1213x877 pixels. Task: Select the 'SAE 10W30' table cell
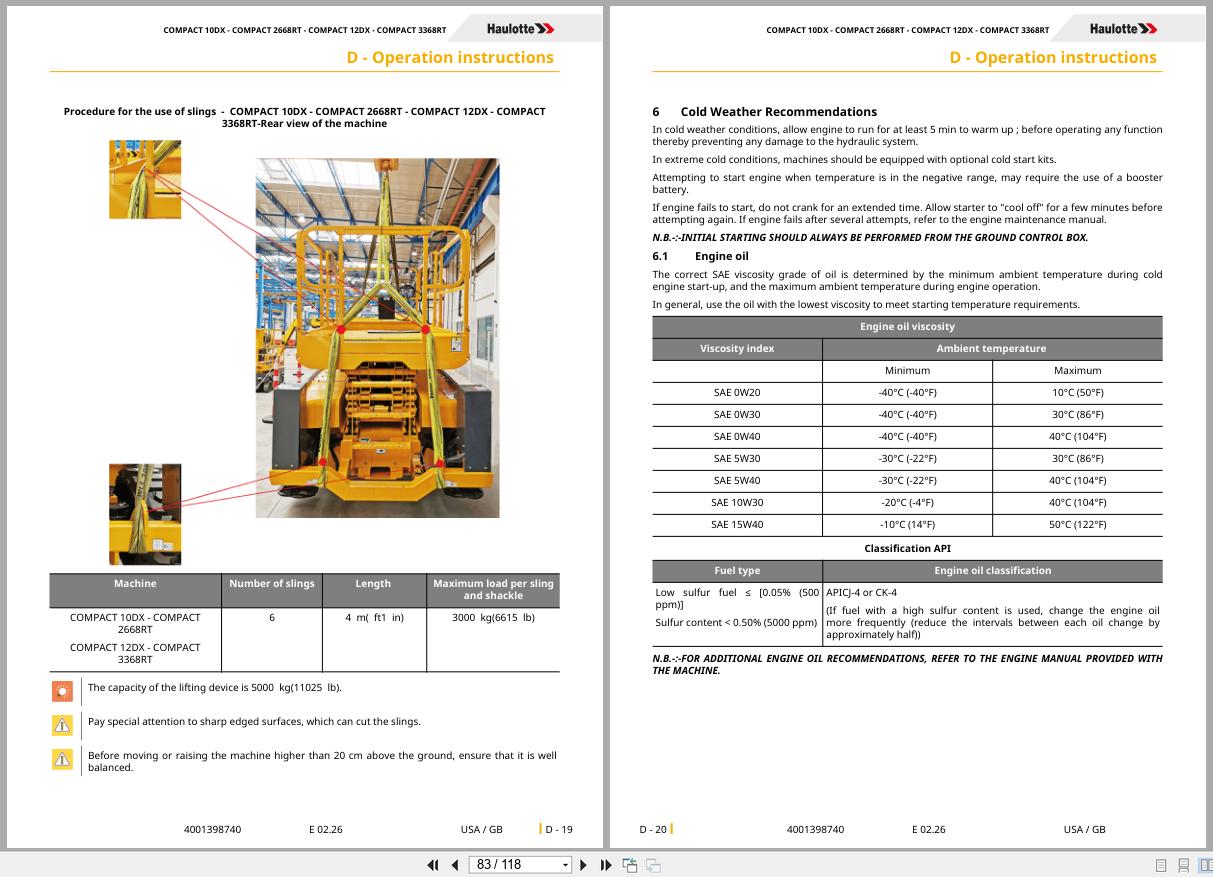737,503
